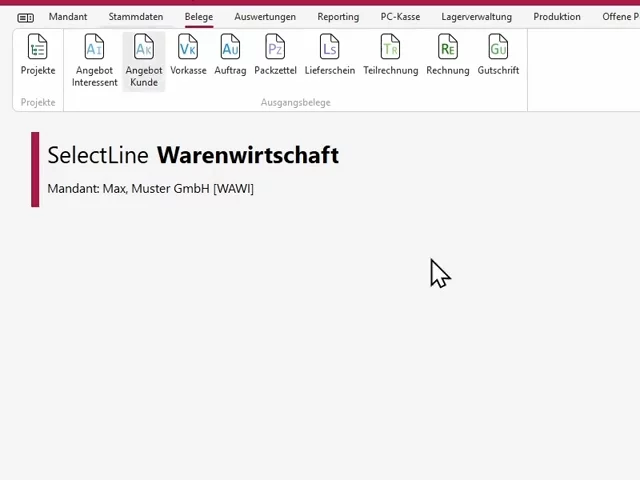Open the Mandant menu tab
The height and width of the screenshot is (480, 640).
tap(68, 17)
